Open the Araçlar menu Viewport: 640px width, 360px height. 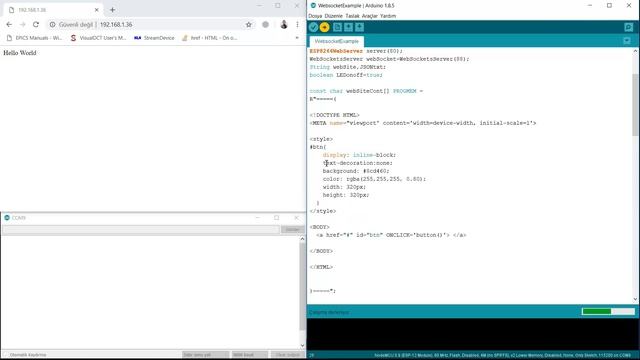(370, 16)
